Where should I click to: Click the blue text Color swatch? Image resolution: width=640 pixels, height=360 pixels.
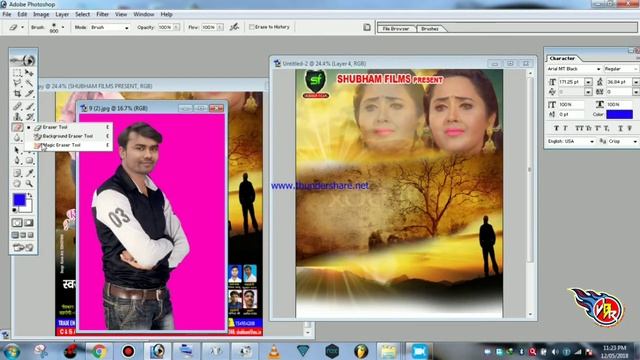click(619, 114)
